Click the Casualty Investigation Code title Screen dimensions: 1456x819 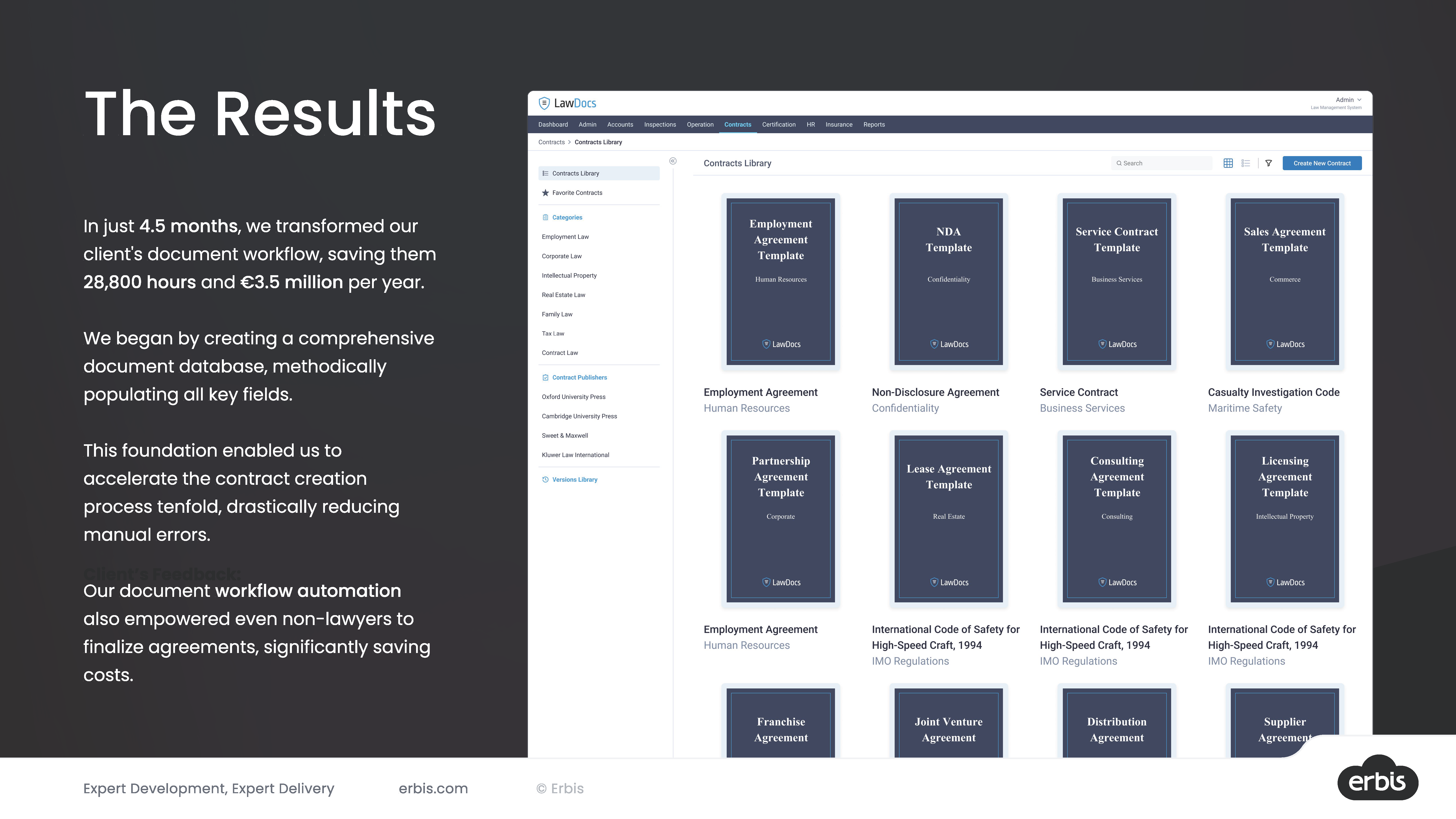click(x=1274, y=392)
